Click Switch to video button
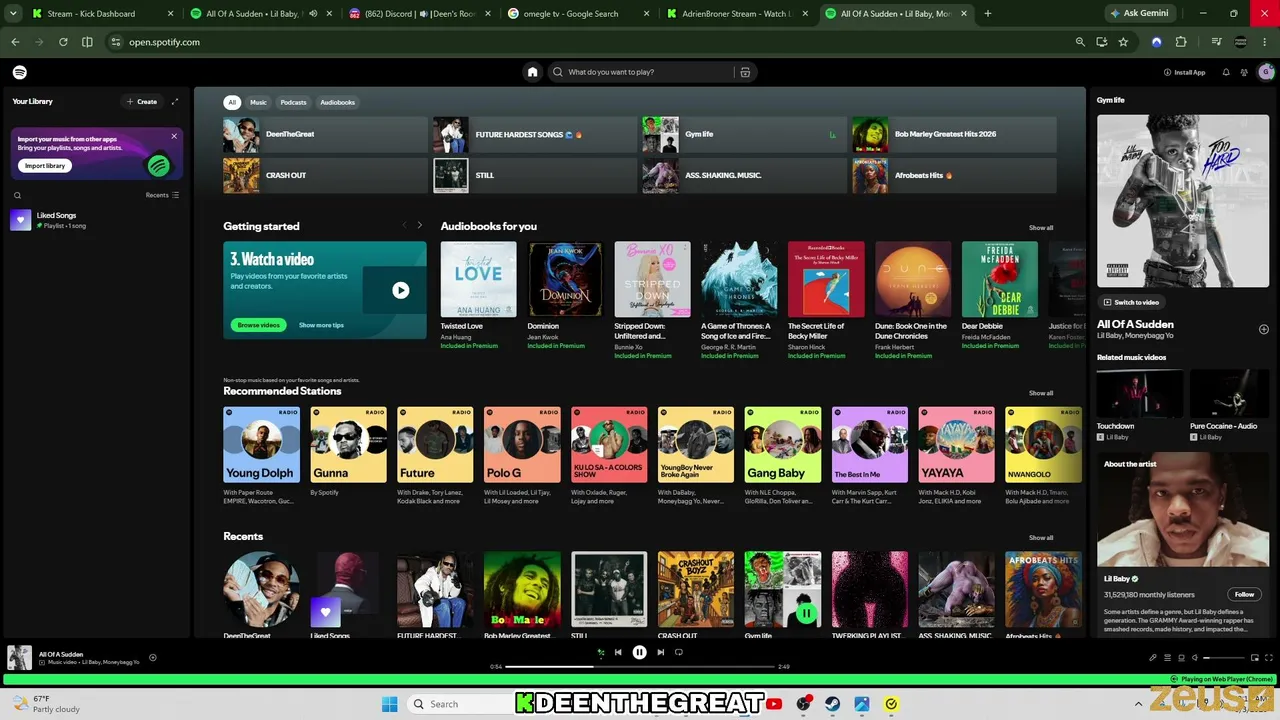 pyautogui.click(x=1131, y=302)
